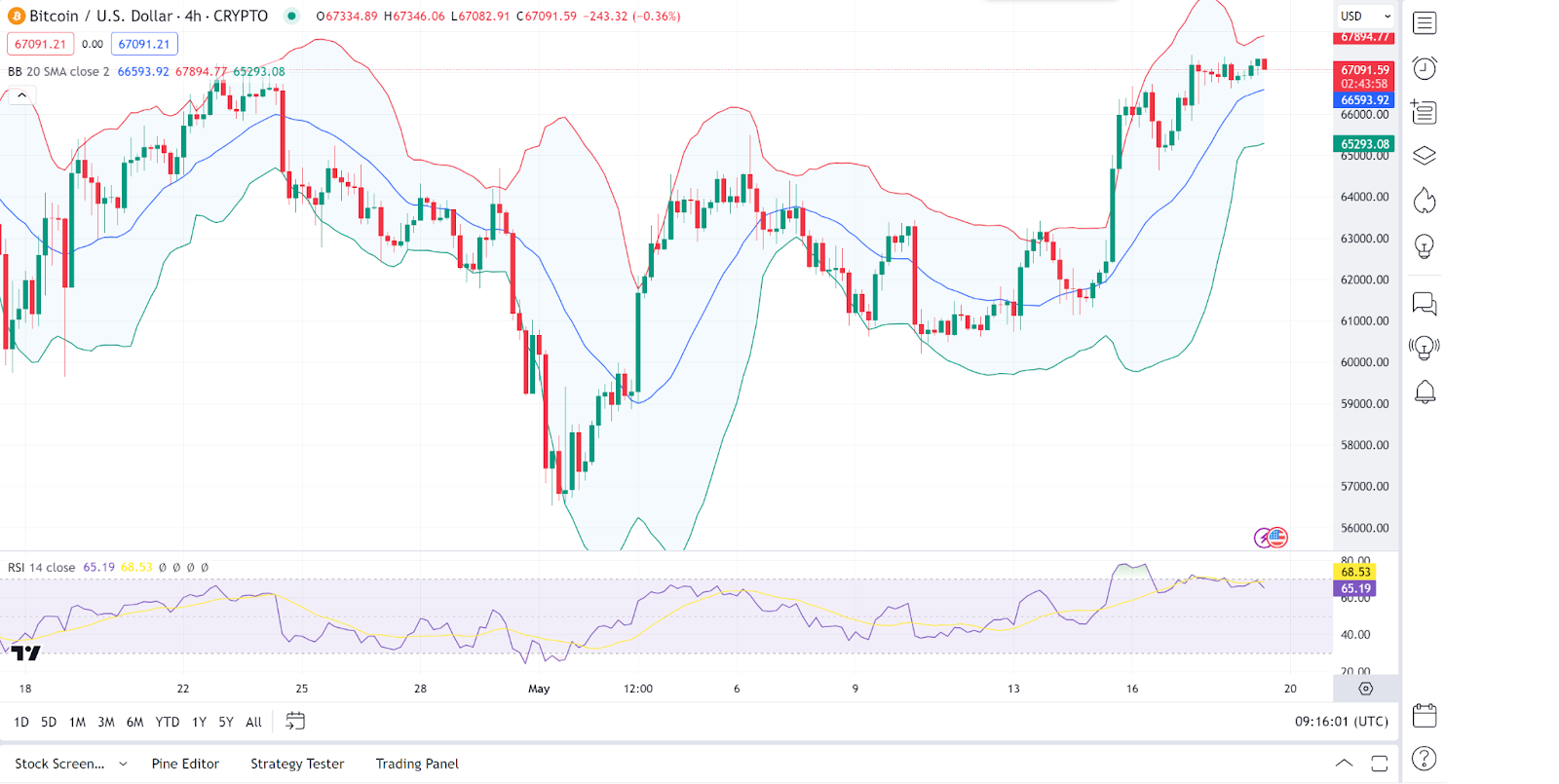The height and width of the screenshot is (784, 1559).
Task: Select the 5Y date range
Action: (226, 722)
